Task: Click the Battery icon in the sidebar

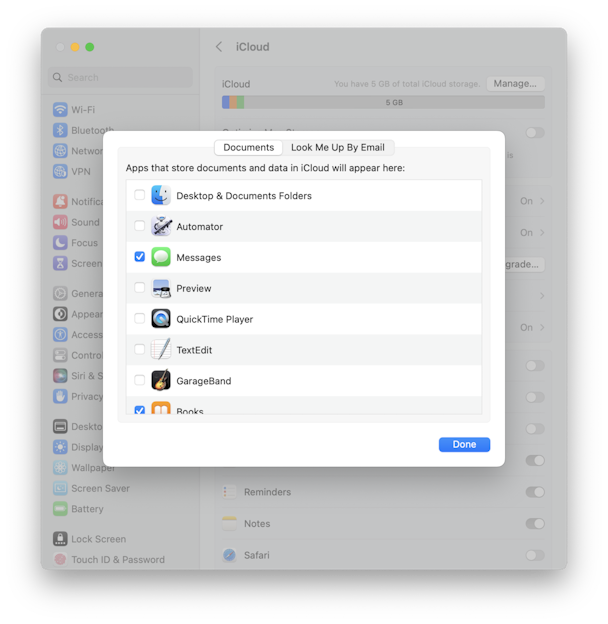Action: pos(60,509)
